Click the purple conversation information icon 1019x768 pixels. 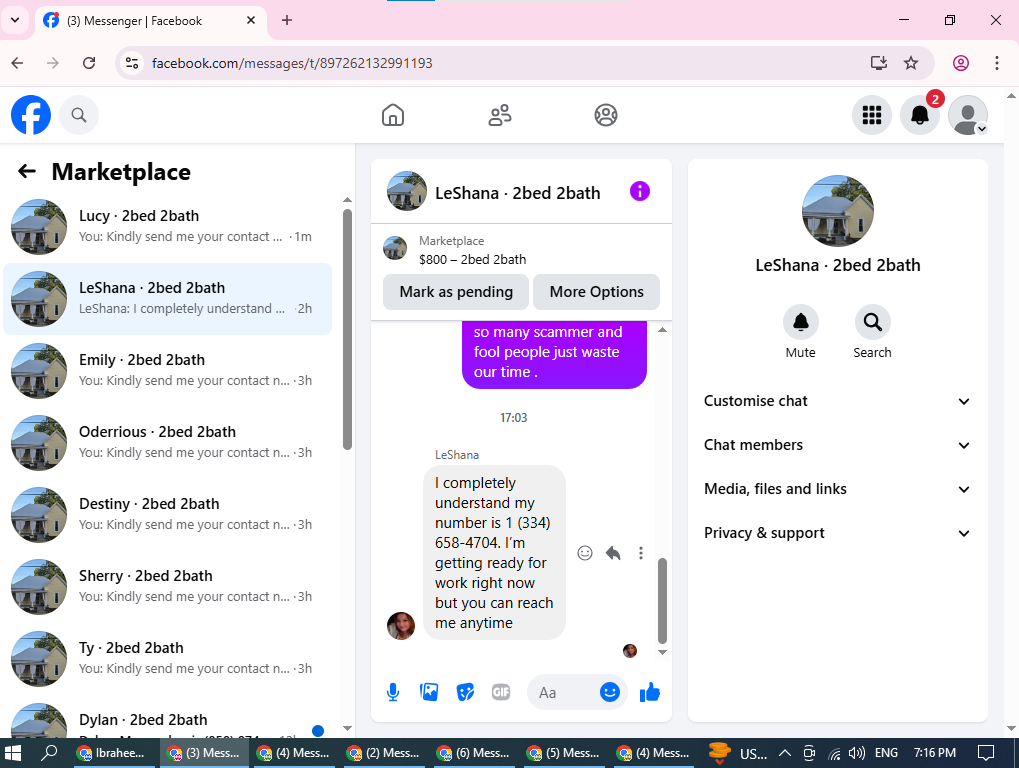(639, 192)
